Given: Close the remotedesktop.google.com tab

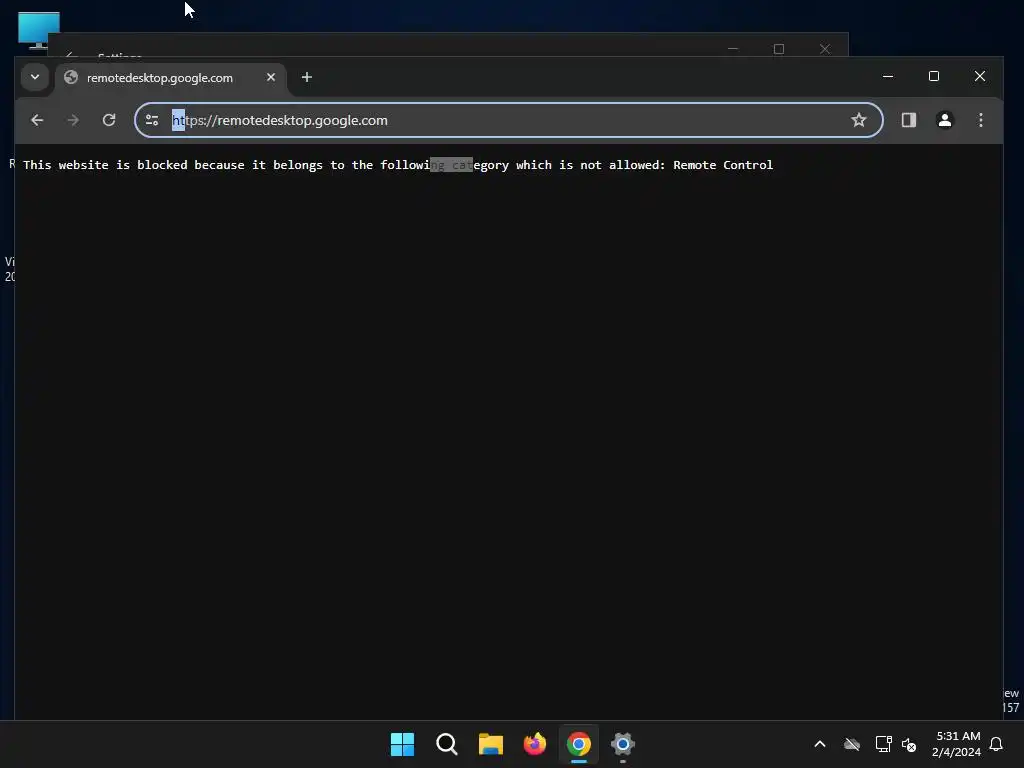Looking at the screenshot, I should click(x=271, y=77).
